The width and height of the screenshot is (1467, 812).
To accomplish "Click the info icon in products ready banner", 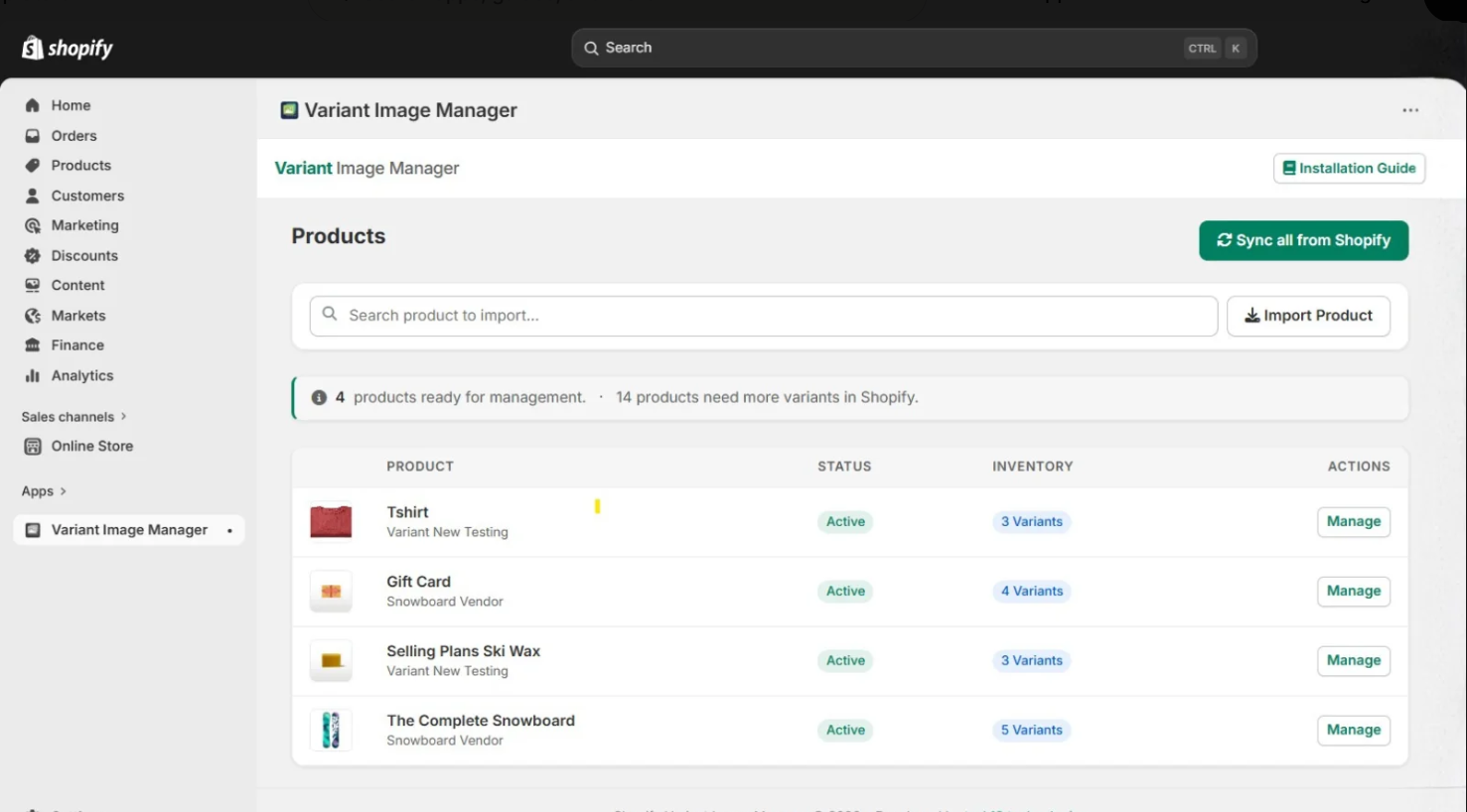I will tap(319, 397).
